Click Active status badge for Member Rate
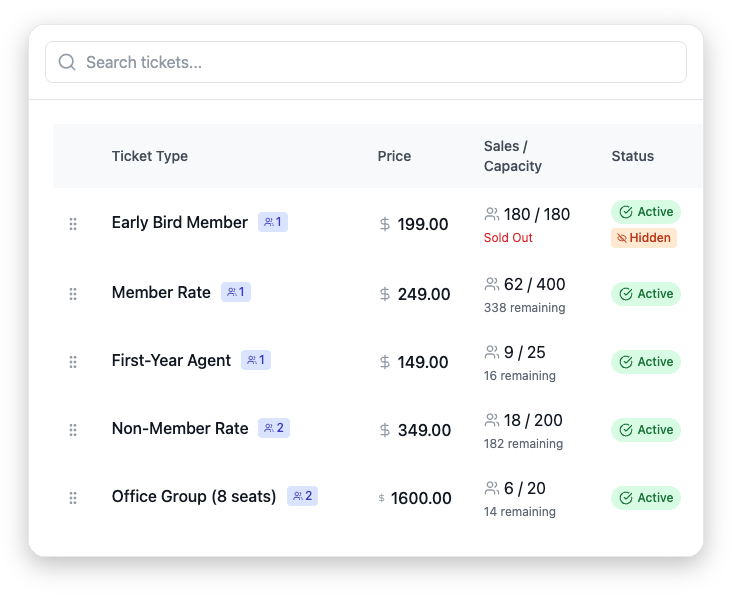The height and width of the screenshot is (601, 732). coord(646,294)
